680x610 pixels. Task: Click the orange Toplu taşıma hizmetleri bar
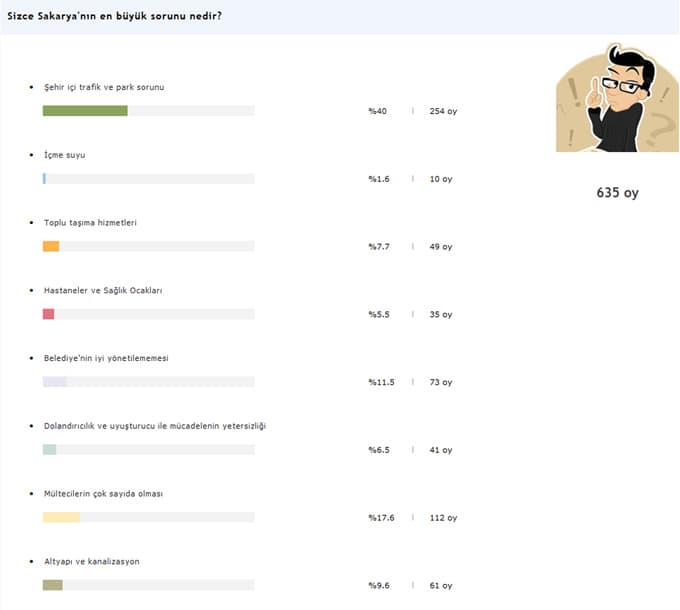tap(51, 246)
